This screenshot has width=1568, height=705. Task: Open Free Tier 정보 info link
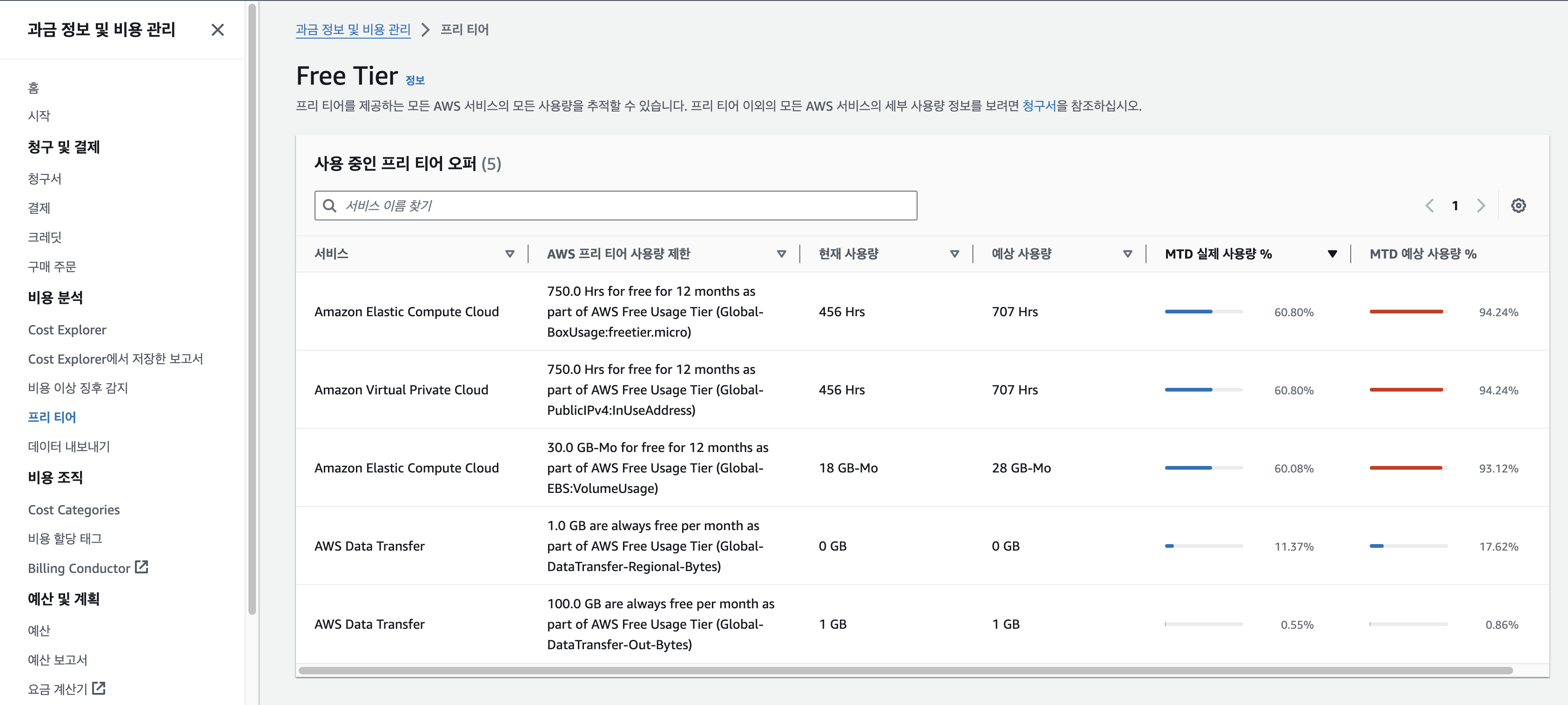415,80
